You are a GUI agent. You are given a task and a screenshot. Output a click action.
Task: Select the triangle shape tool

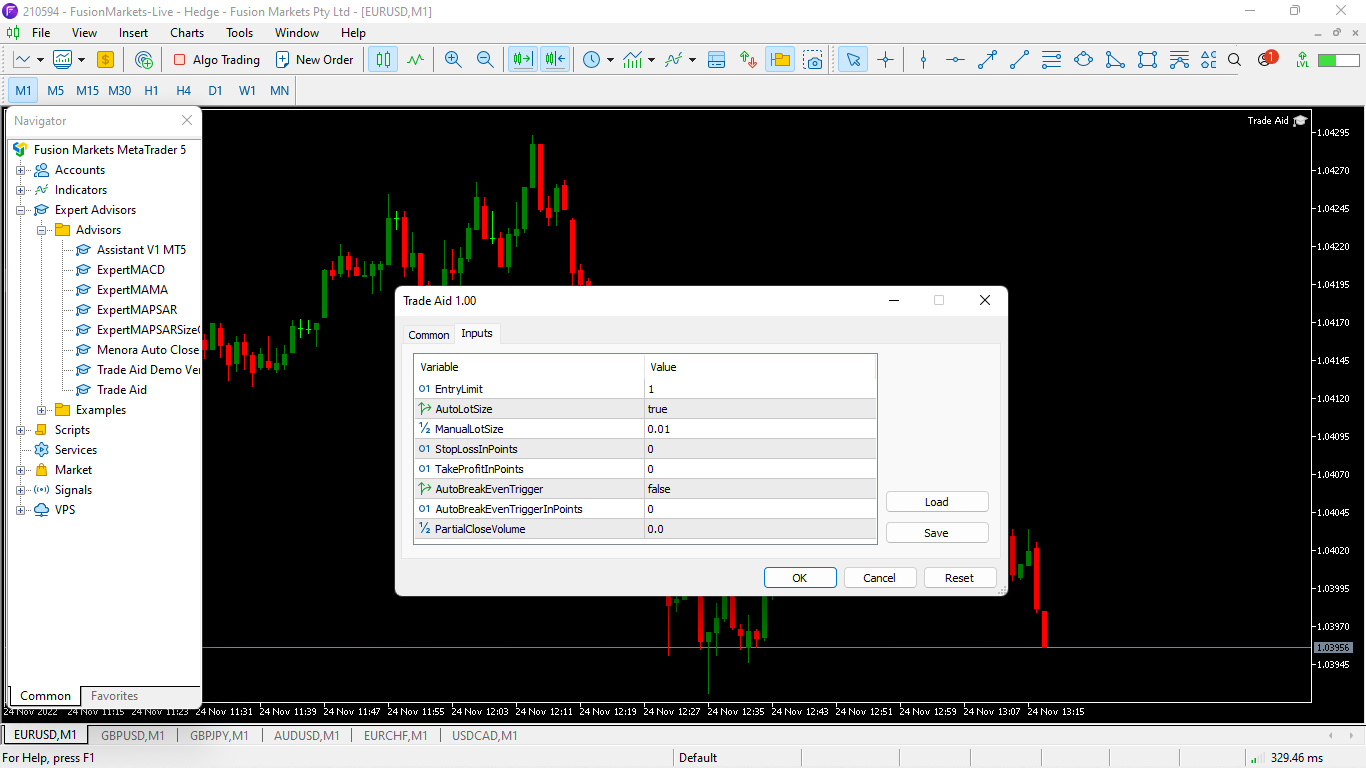click(1115, 60)
